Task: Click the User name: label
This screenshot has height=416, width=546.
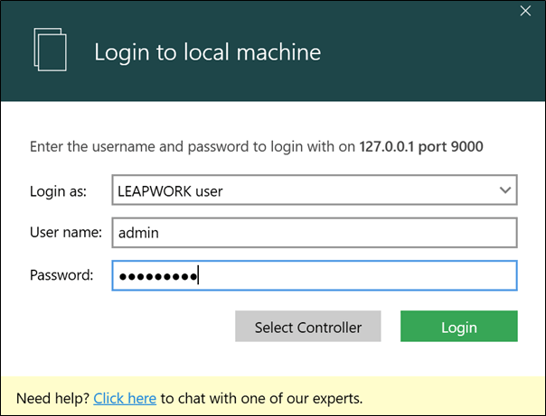Action: tap(66, 232)
